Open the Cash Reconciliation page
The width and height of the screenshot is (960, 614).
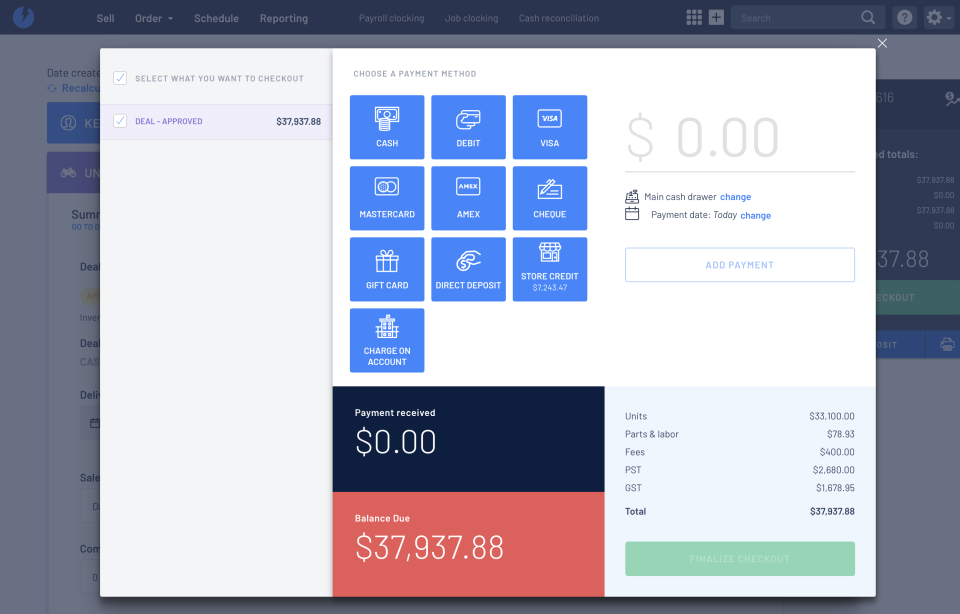[x=557, y=17]
